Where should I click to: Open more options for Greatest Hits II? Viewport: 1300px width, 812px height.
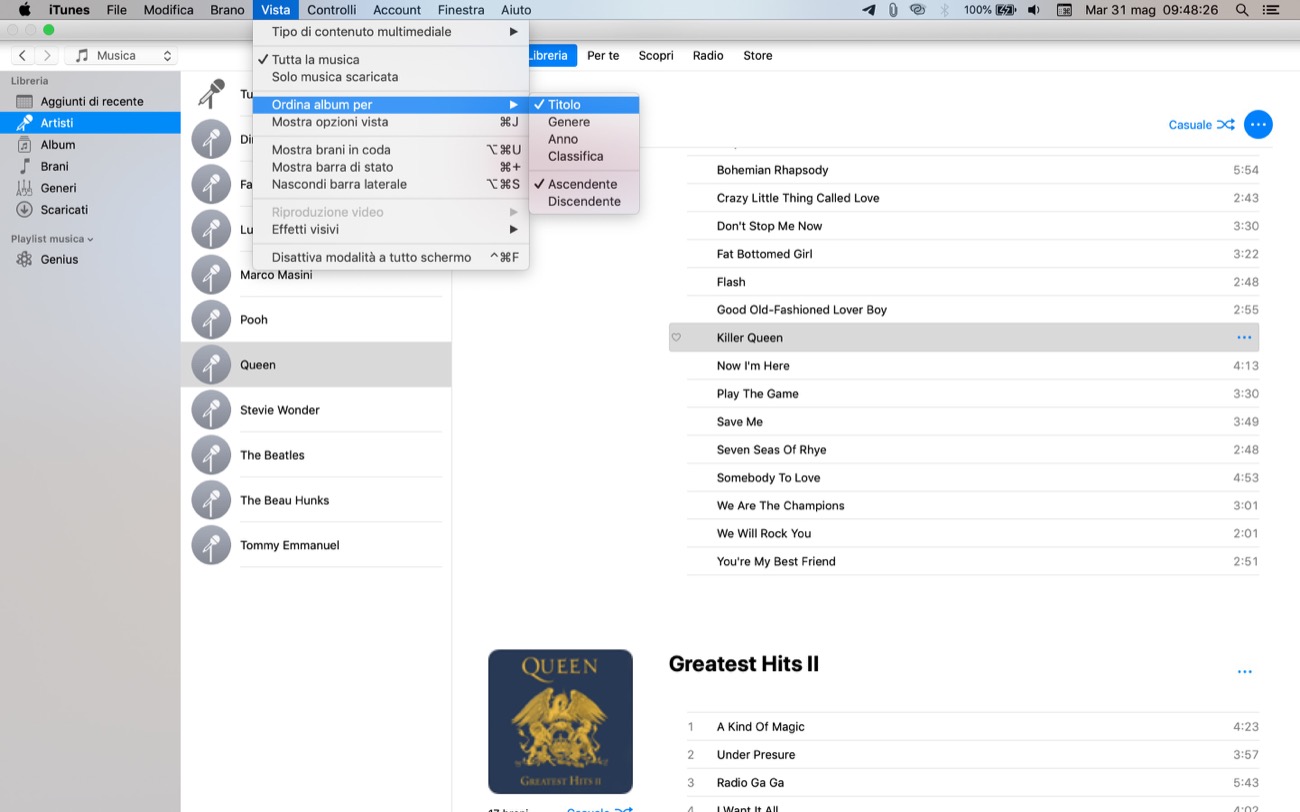click(1245, 672)
